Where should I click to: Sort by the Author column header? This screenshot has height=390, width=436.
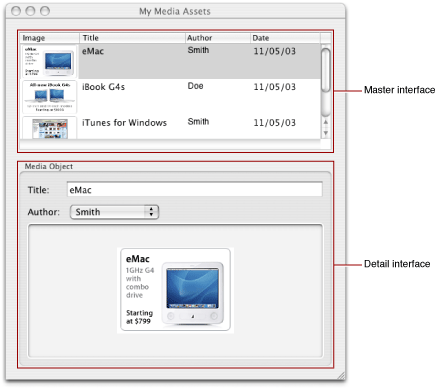(218, 38)
